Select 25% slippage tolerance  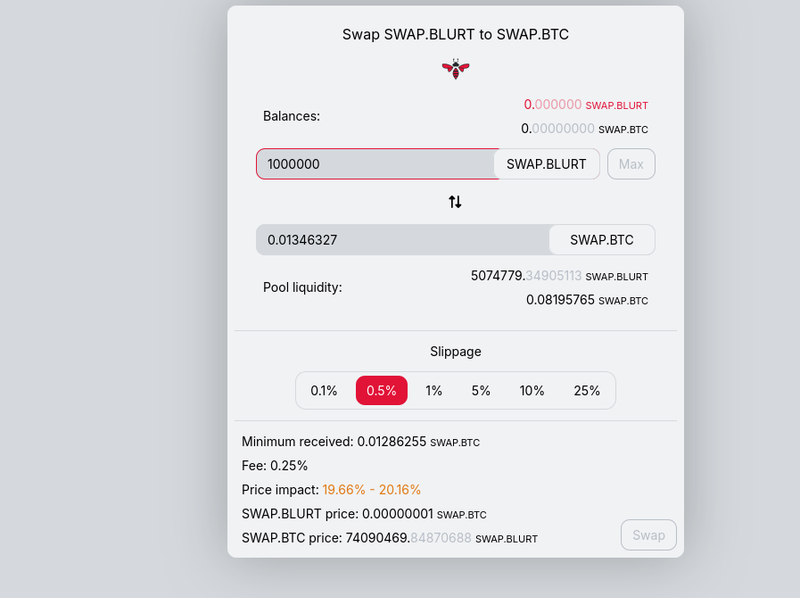(x=587, y=391)
